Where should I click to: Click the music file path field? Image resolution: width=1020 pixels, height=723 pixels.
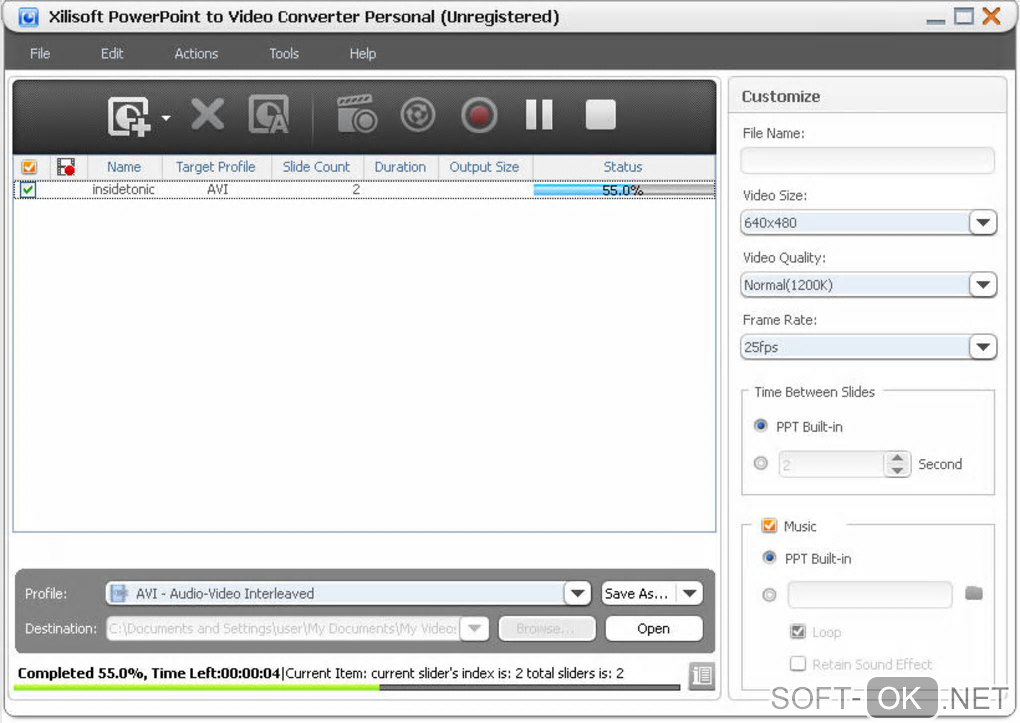tap(870, 595)
